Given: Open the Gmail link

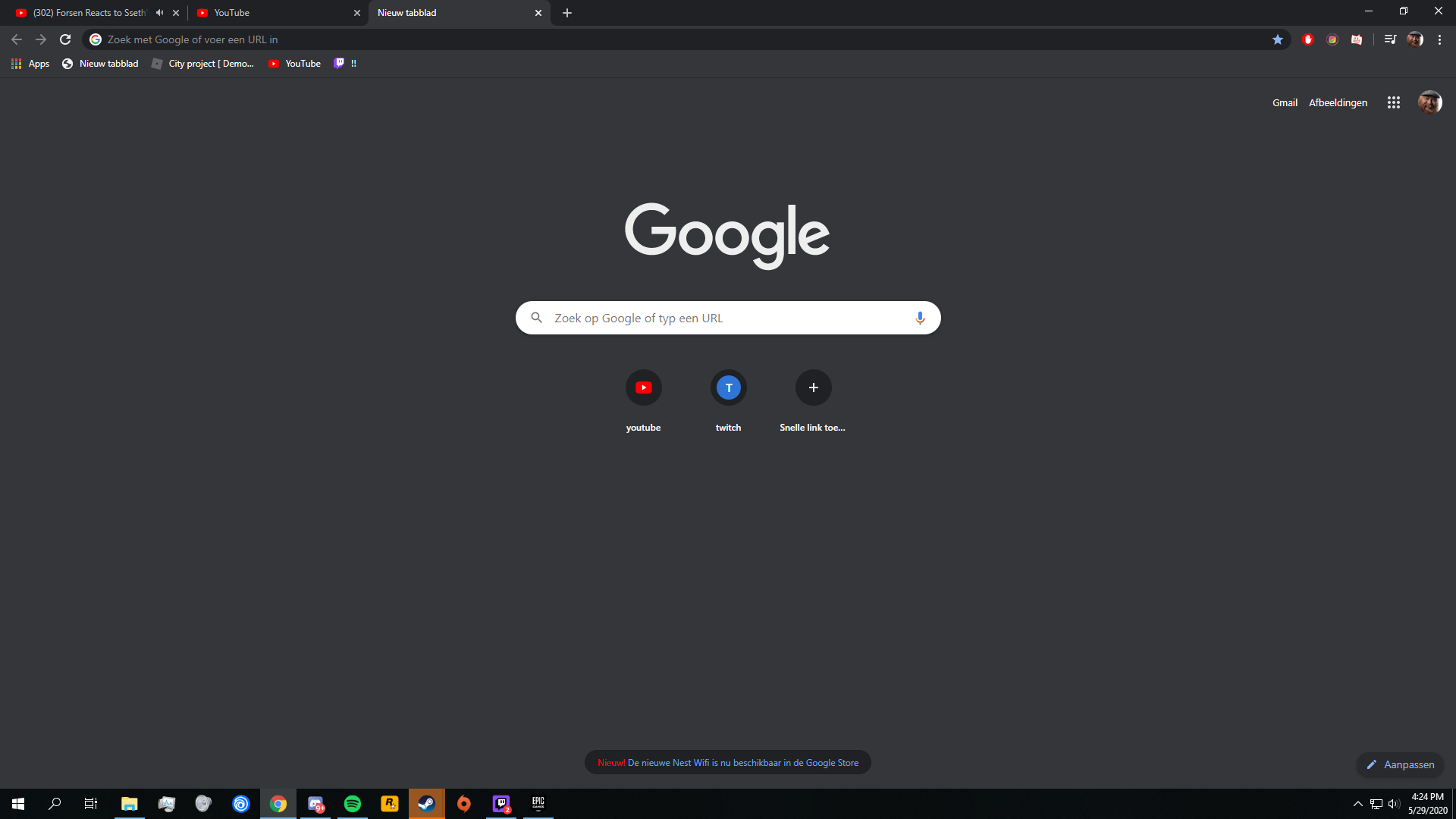Looking at the screenshot, I should point(1285,102).
